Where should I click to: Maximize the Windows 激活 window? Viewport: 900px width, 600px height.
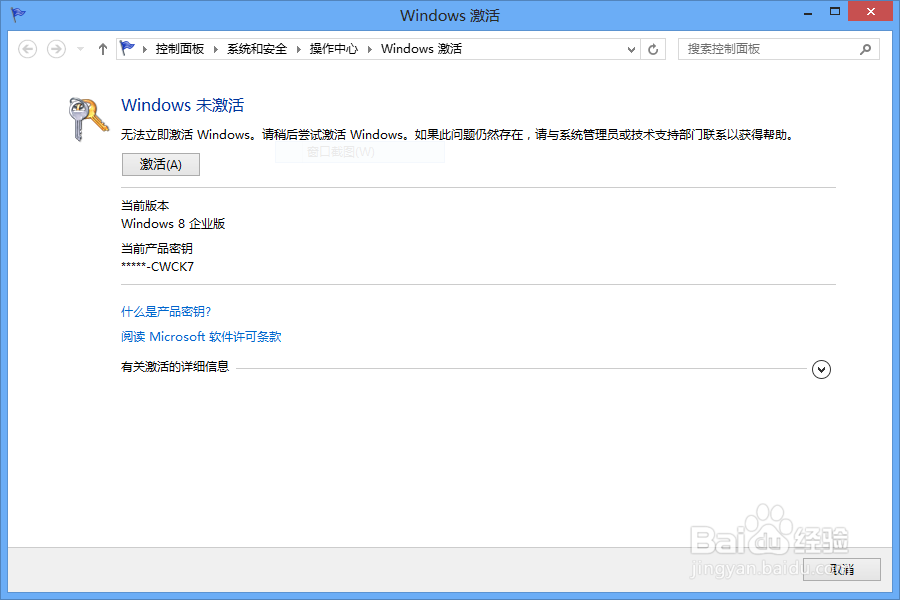pos(835,11)
